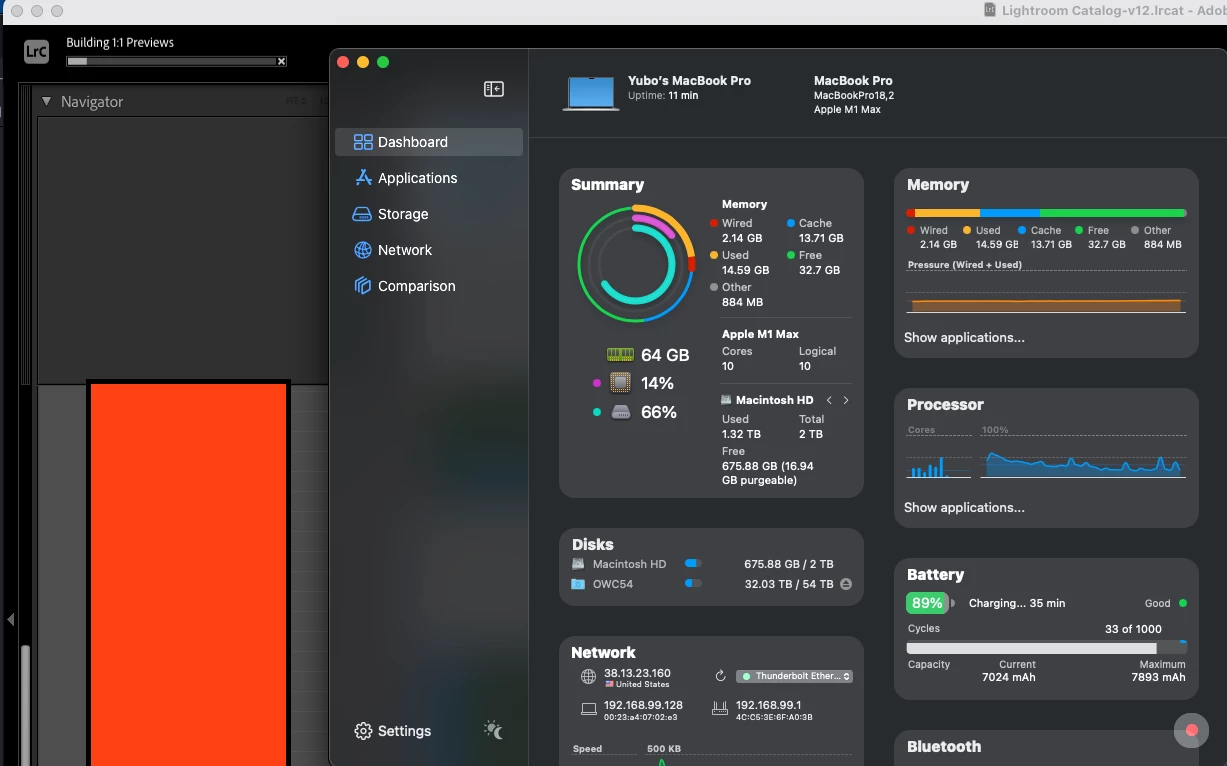Click the OWC54 folder icon in Disks
The image size is (1227, 766).
point(578,584)
